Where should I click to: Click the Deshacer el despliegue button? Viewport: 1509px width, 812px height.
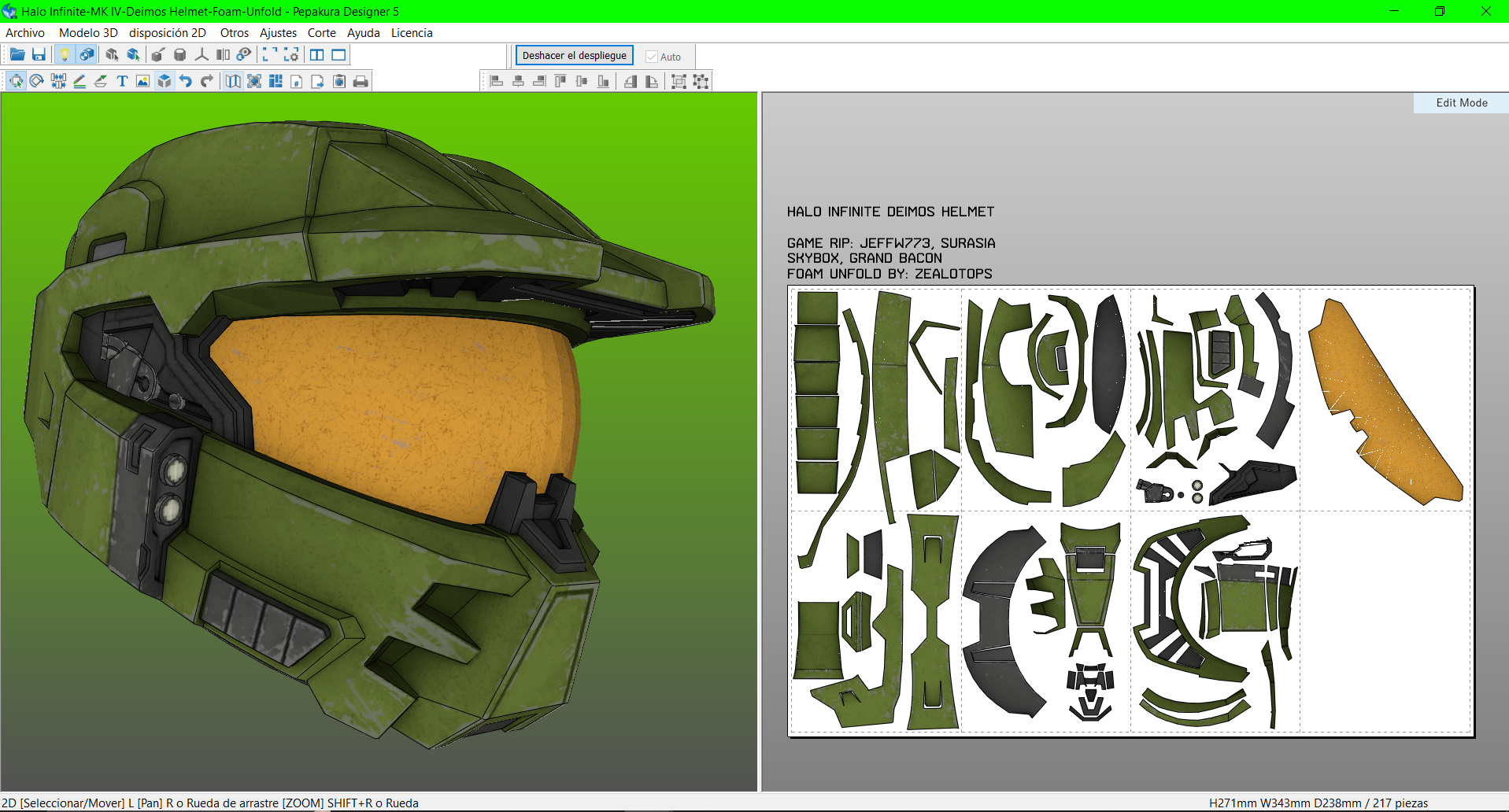click(x=574, y=56)
